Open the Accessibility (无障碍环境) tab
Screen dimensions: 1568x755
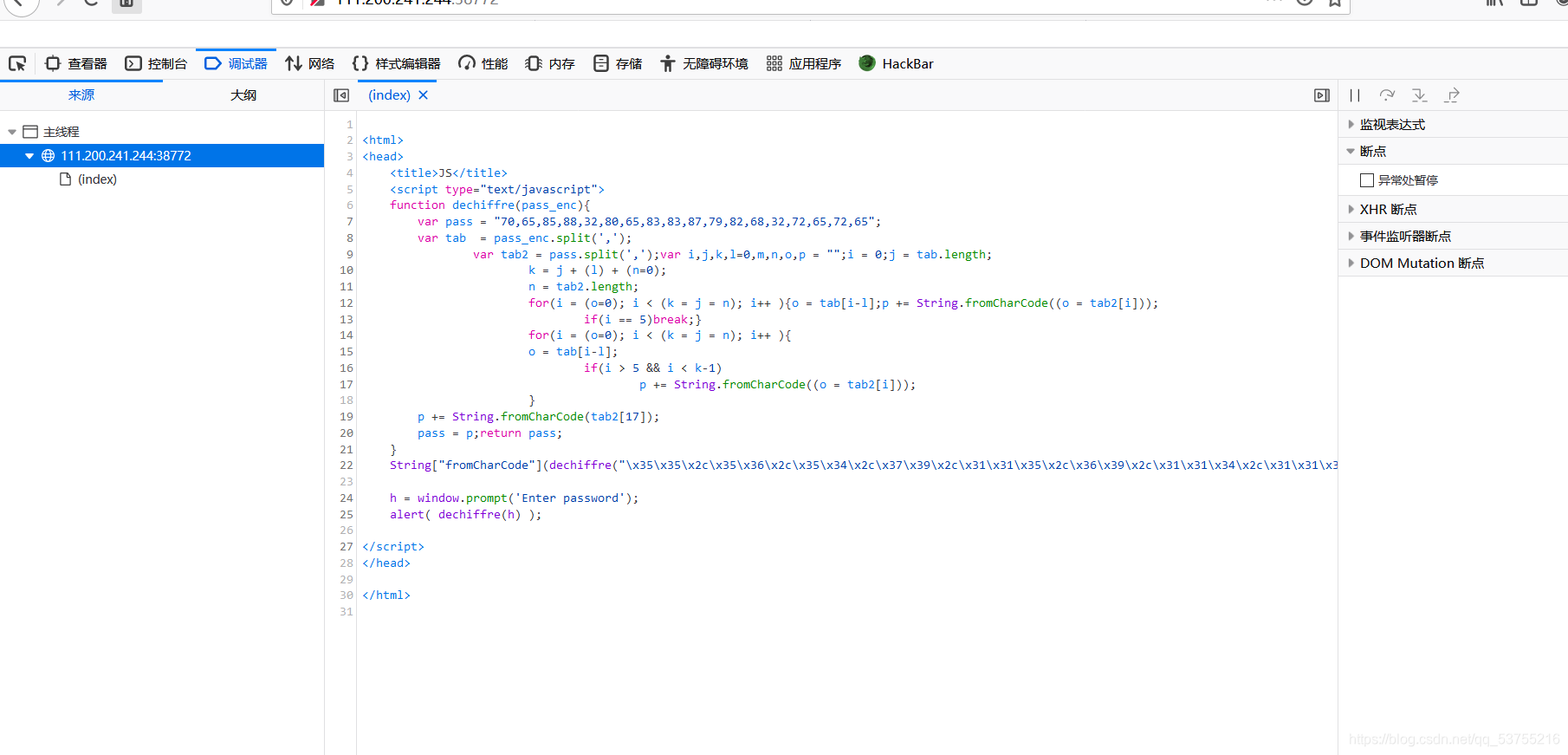pyautogui.click(x=704, y=63)
